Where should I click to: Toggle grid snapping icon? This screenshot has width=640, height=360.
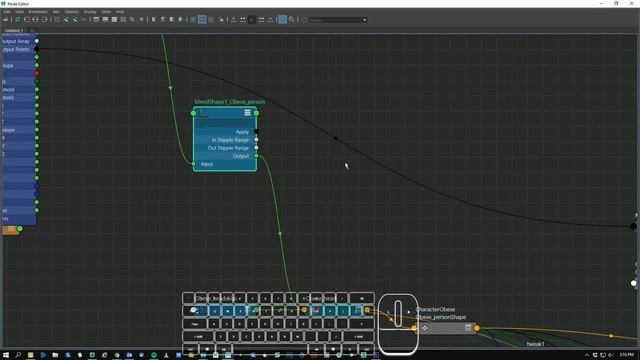pos(211,20)
